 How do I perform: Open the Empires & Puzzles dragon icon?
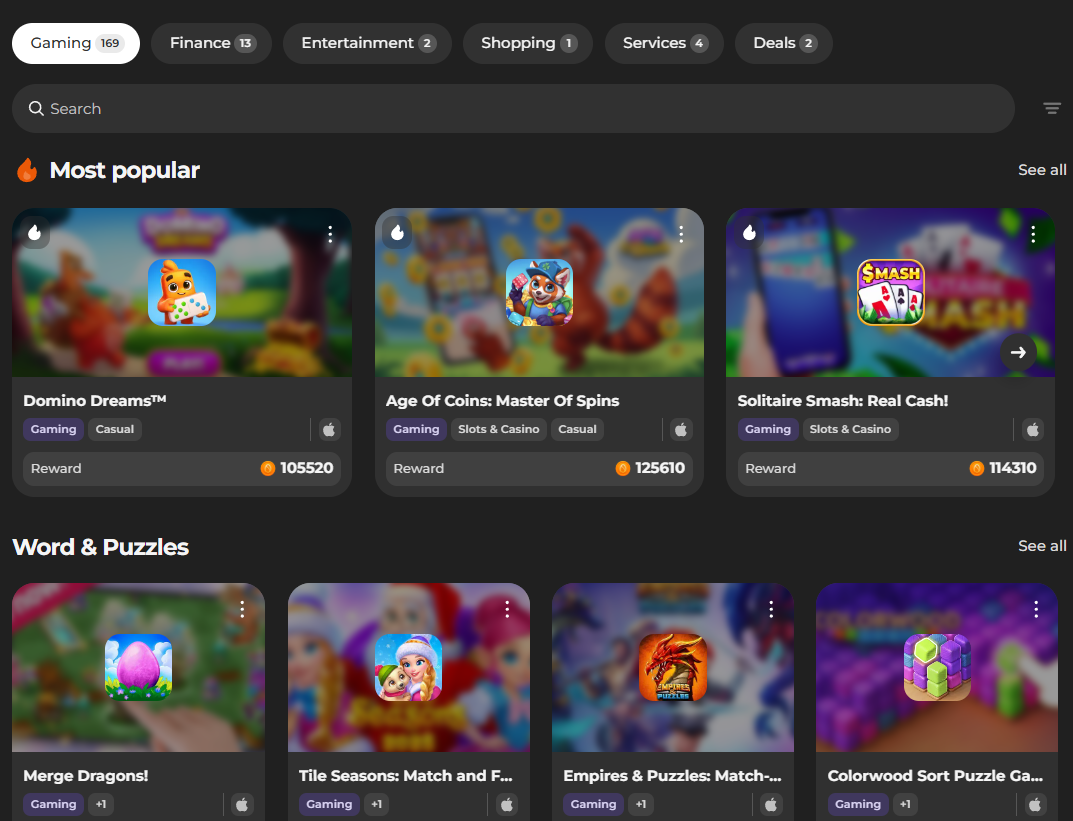click(x=673, y=667)
